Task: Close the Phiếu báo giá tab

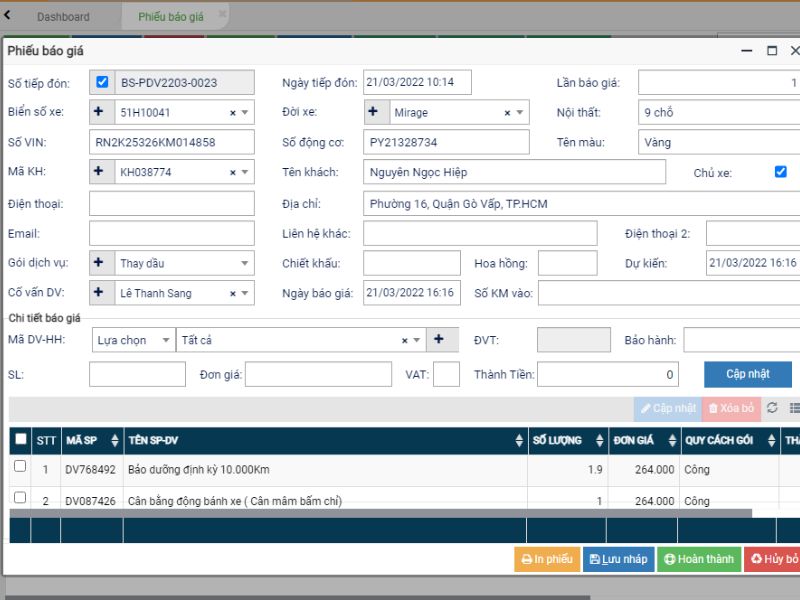Action: point(222,14)
